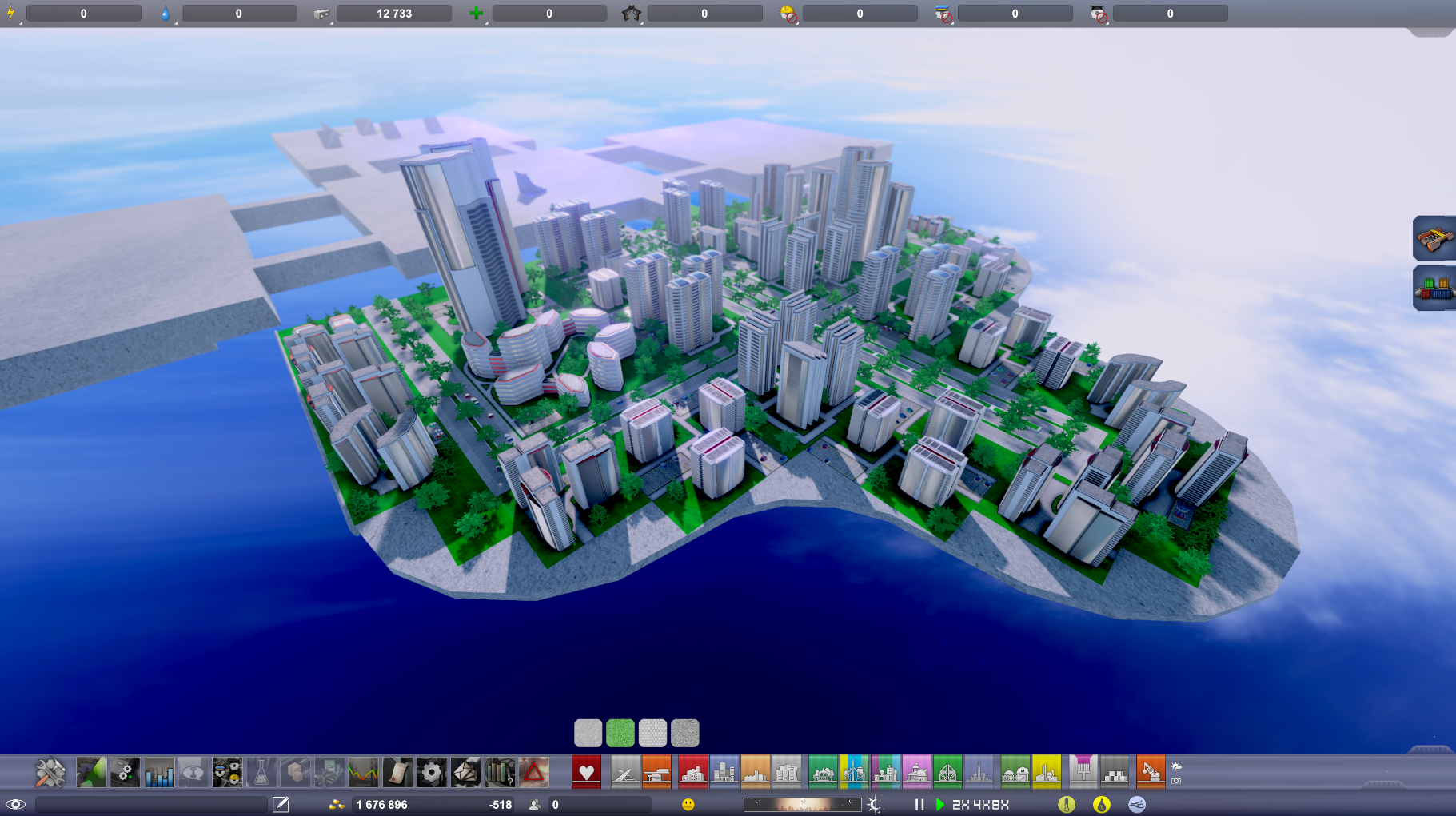Click the flask research icon
The image size is (1456, 816).
(x=261, y=773)
